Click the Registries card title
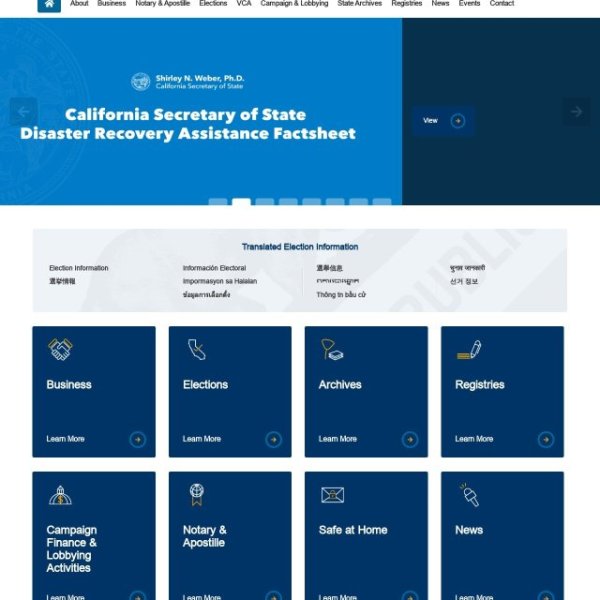The height and width of the screenshot is (600, 600). click(x=479, y=385)
